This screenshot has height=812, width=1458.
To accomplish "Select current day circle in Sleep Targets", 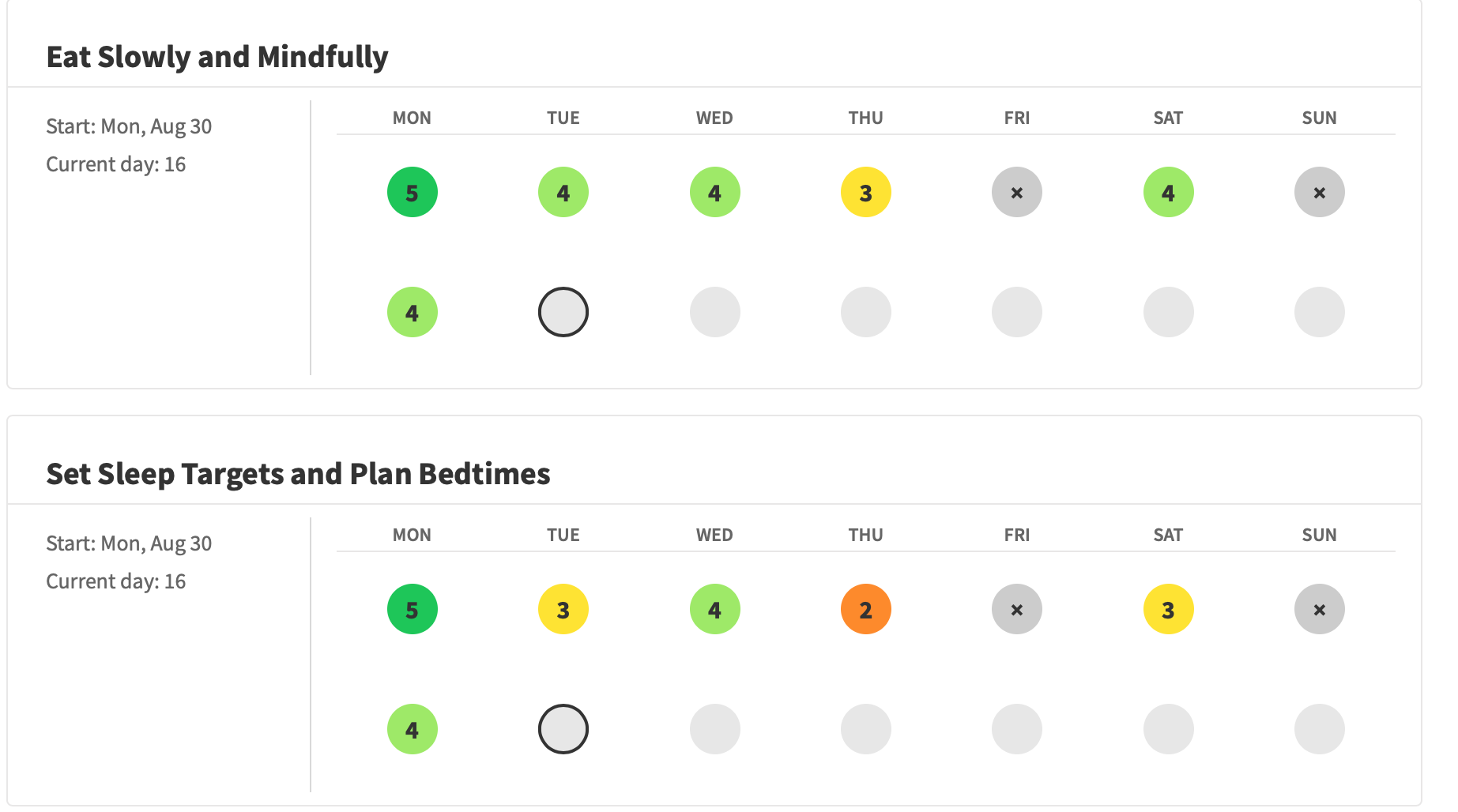I will pos(563,729).
